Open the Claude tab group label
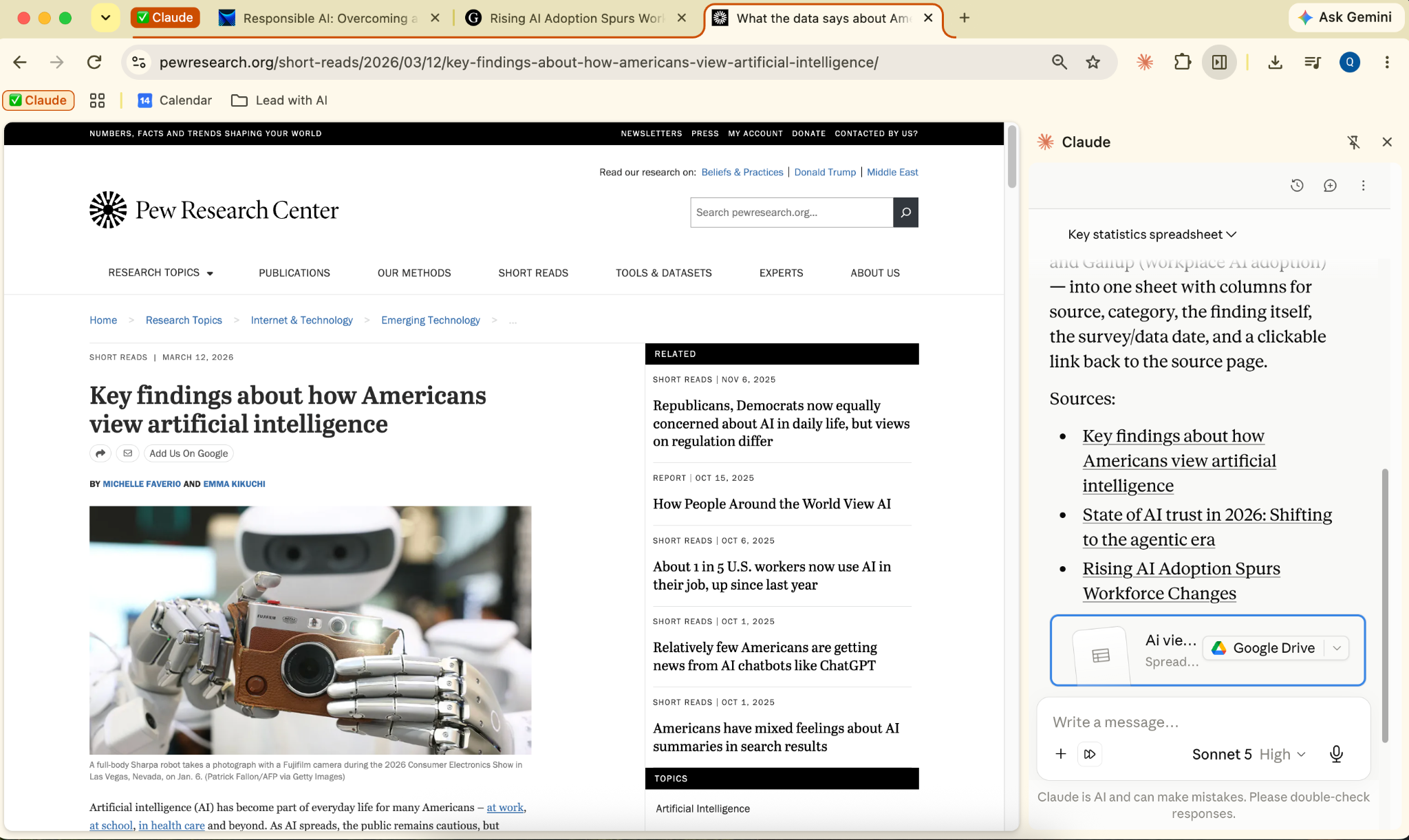This screenshot has width=1409, height=840. tap(165, 18)
